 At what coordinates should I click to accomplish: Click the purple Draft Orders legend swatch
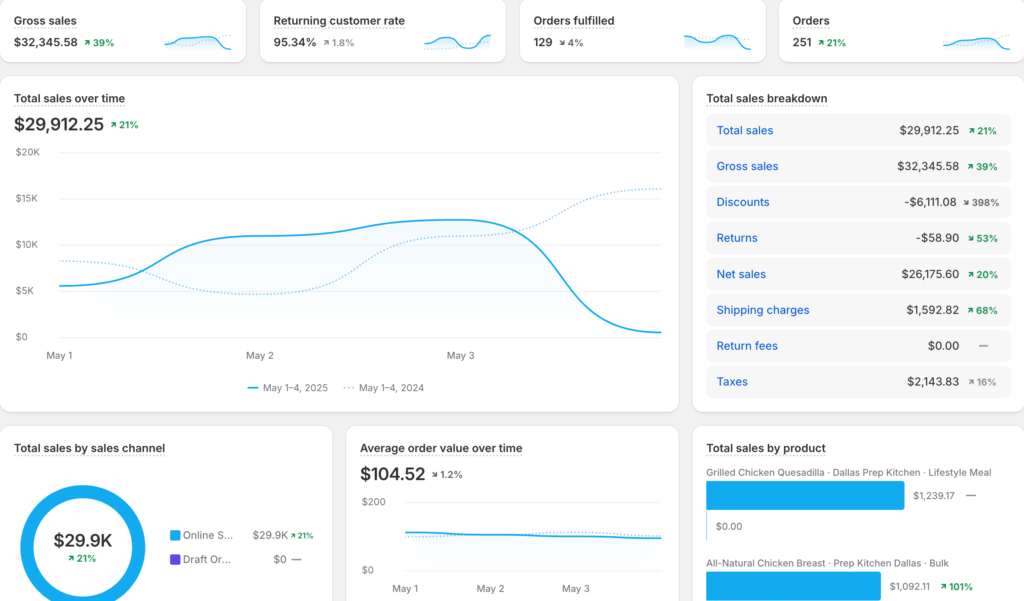[175, 560]
